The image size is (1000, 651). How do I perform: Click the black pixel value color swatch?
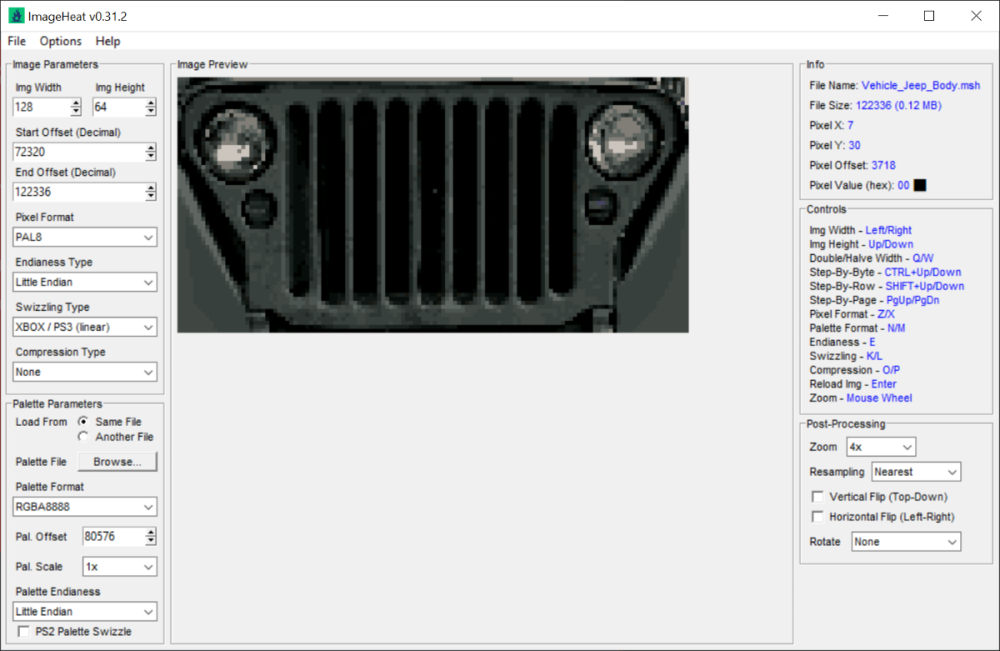[x=920, y=185]
